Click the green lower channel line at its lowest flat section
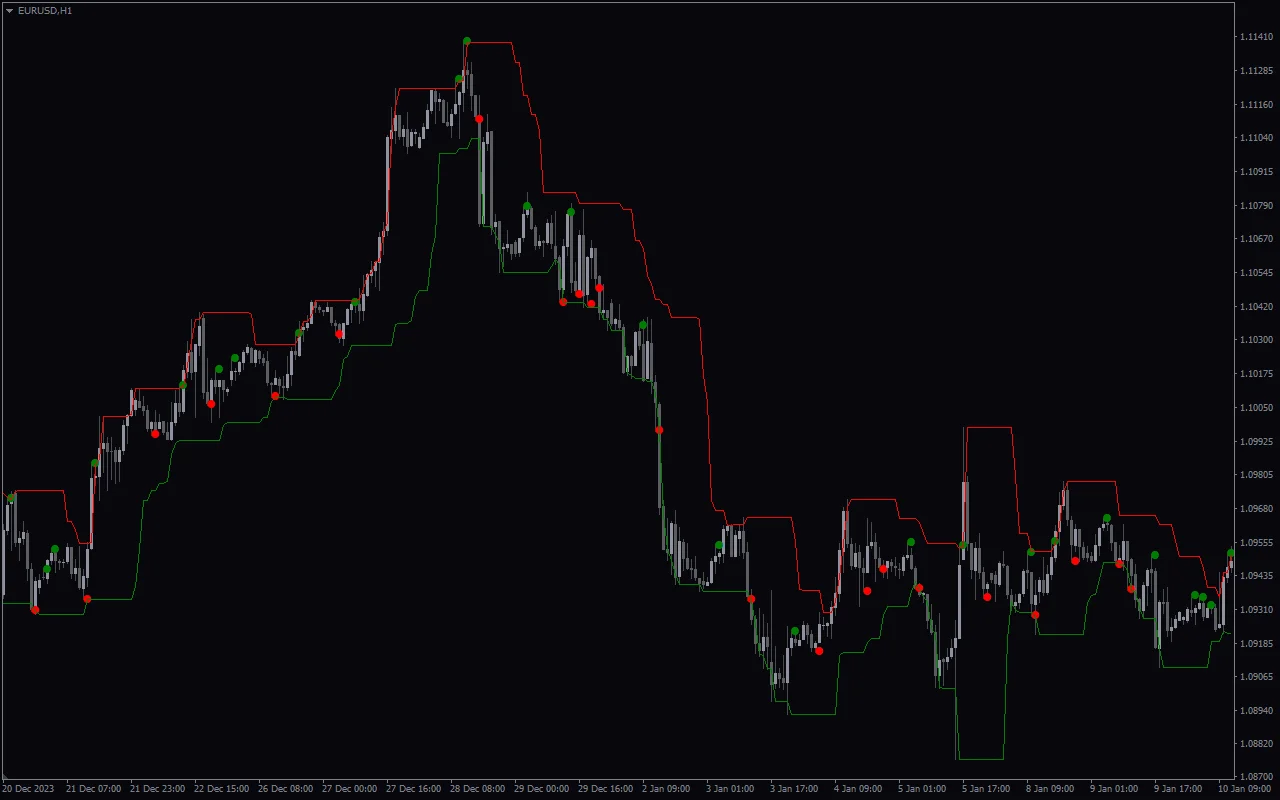The width and height of the screenshot is (1280, 800). tap(980, 758)
